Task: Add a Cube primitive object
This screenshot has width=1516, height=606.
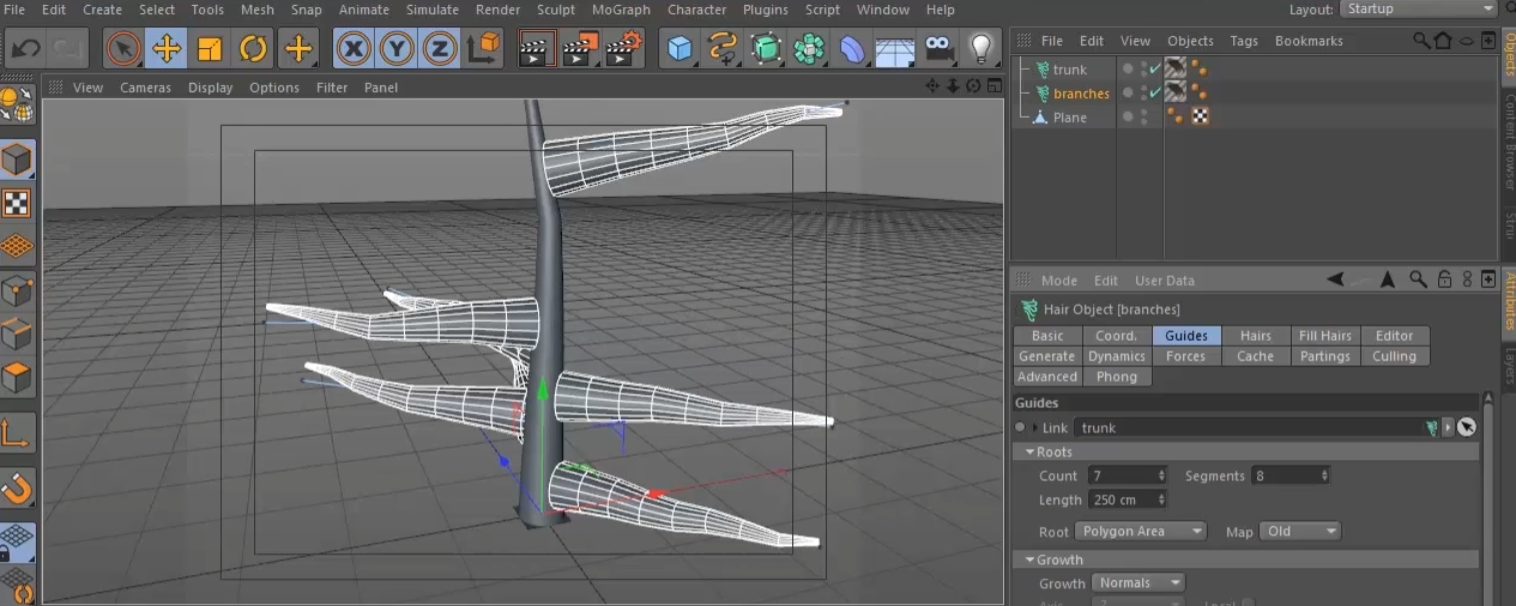Action: [680, 48]
